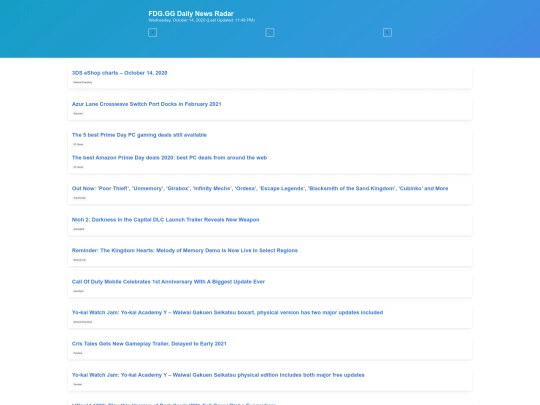The width and height of the screenshot is (540, 405).
Task: Click the rightmost square icon in header
Action: click(387, 32)
